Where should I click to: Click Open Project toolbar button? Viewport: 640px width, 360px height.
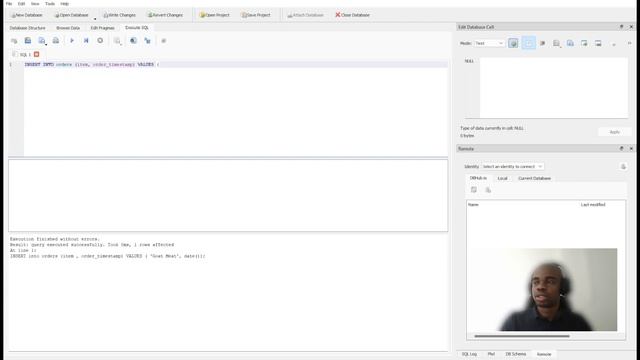click(214, 15)
